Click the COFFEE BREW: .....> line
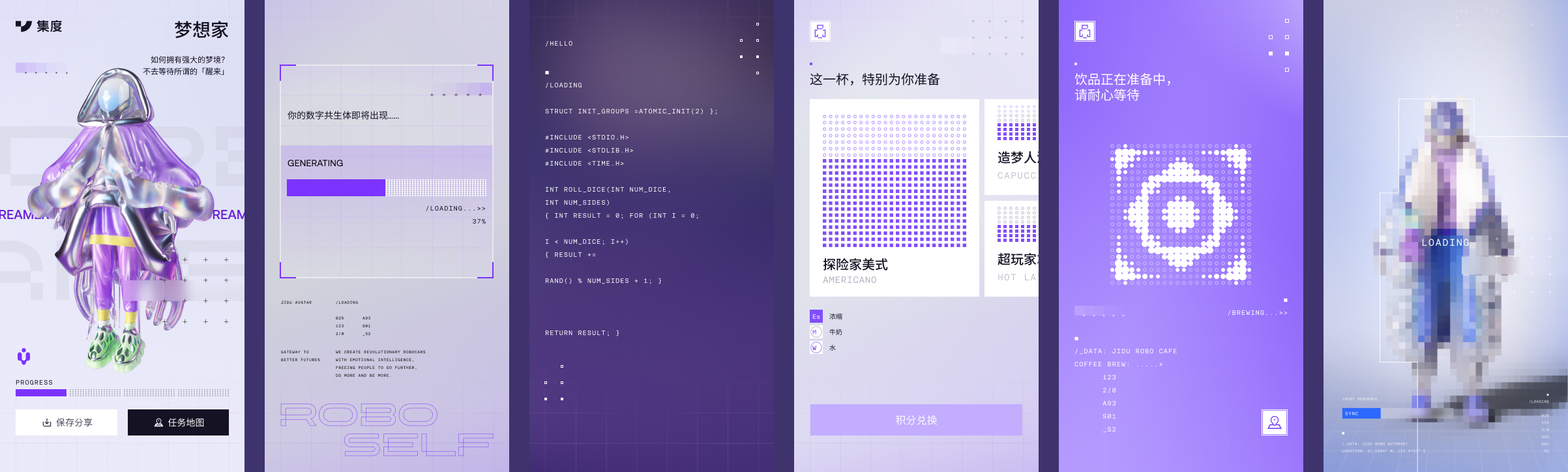 click(x=1119, y=364)
